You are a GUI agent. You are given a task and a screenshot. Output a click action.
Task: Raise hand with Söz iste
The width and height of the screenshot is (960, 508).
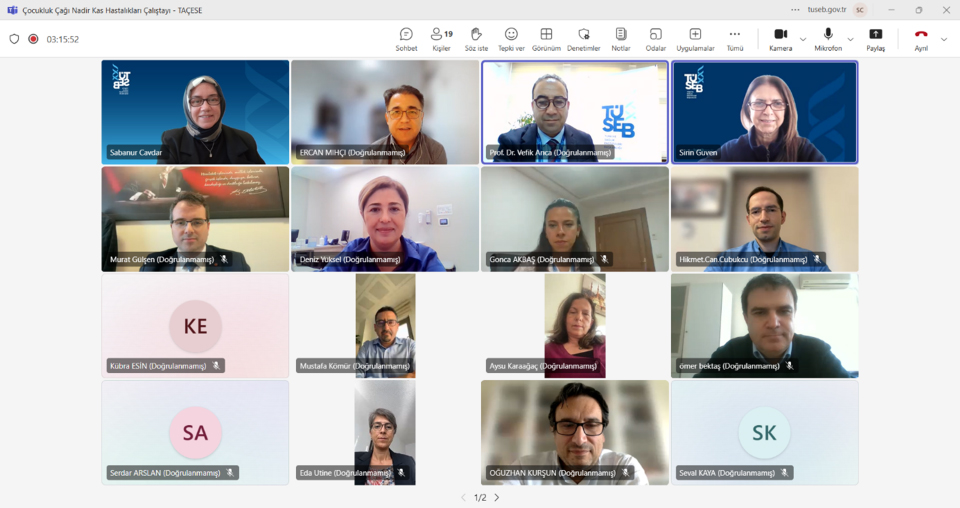point(476,39)
